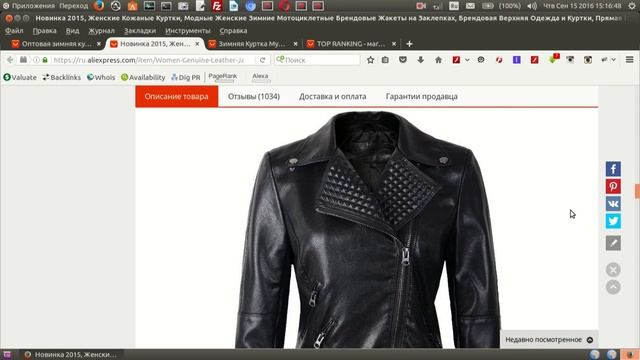This screenshot has width=640, height=360.
Task: Close the Новинка 2015 browser tab
Action: point(197,44)
